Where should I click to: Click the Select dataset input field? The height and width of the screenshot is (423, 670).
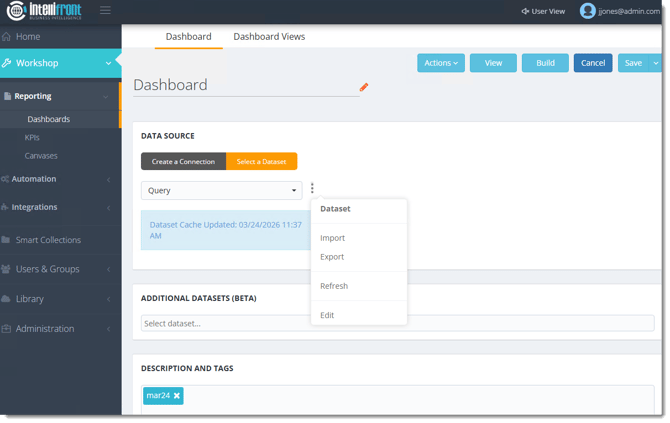coord(397,323)
